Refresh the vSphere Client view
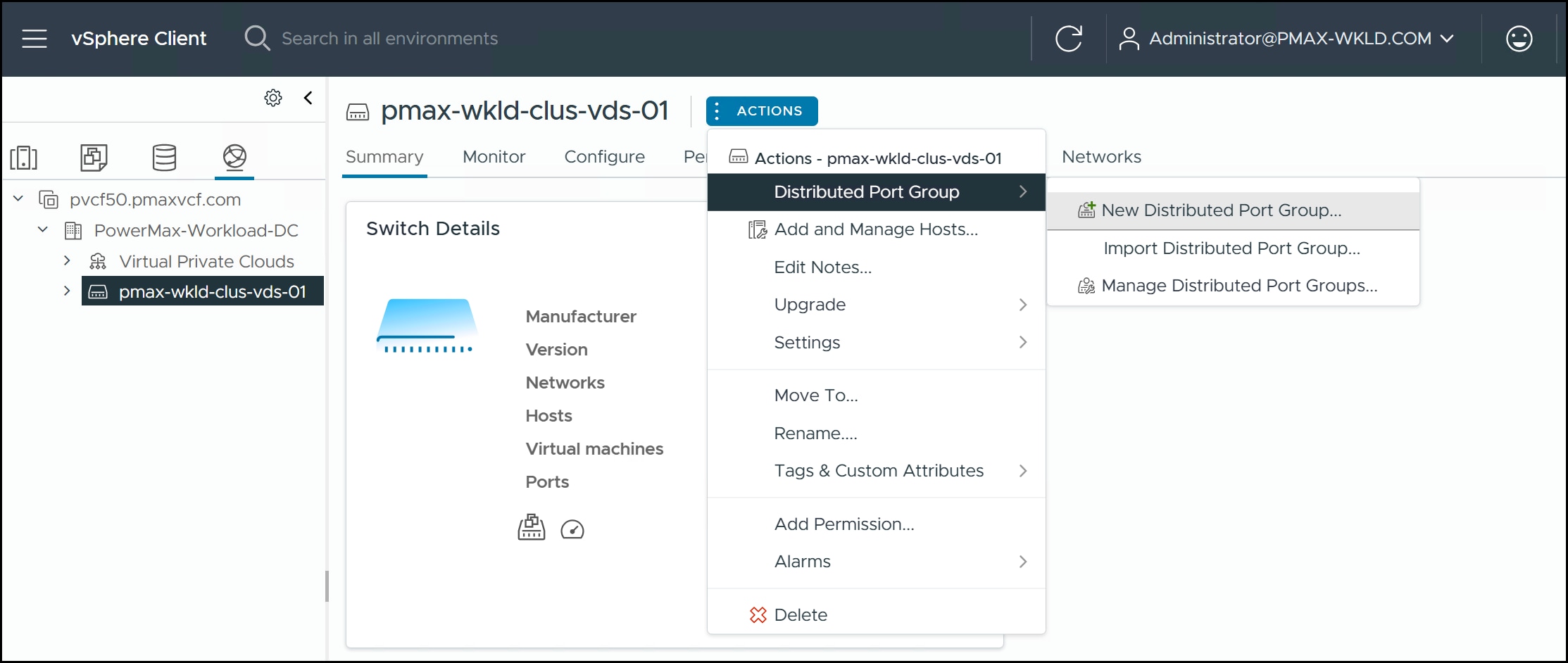1568x663 pixels. tap(1068, 38)
